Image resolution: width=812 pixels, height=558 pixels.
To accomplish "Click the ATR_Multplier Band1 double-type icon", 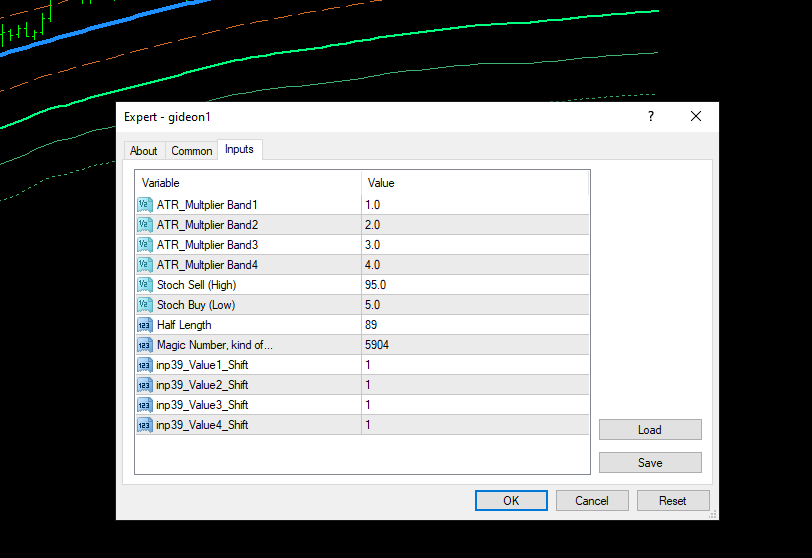I will pyautogui.click(x=144, y=205).
